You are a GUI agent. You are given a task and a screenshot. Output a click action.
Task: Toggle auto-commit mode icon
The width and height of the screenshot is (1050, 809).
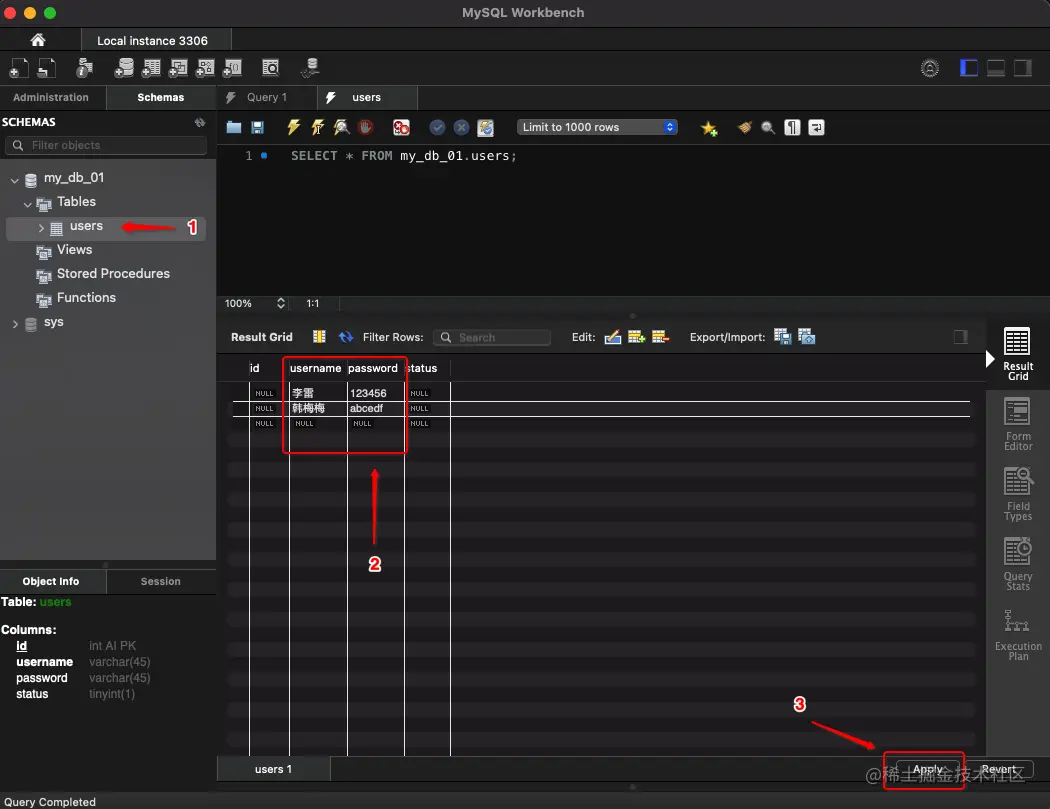click(485, 127)
